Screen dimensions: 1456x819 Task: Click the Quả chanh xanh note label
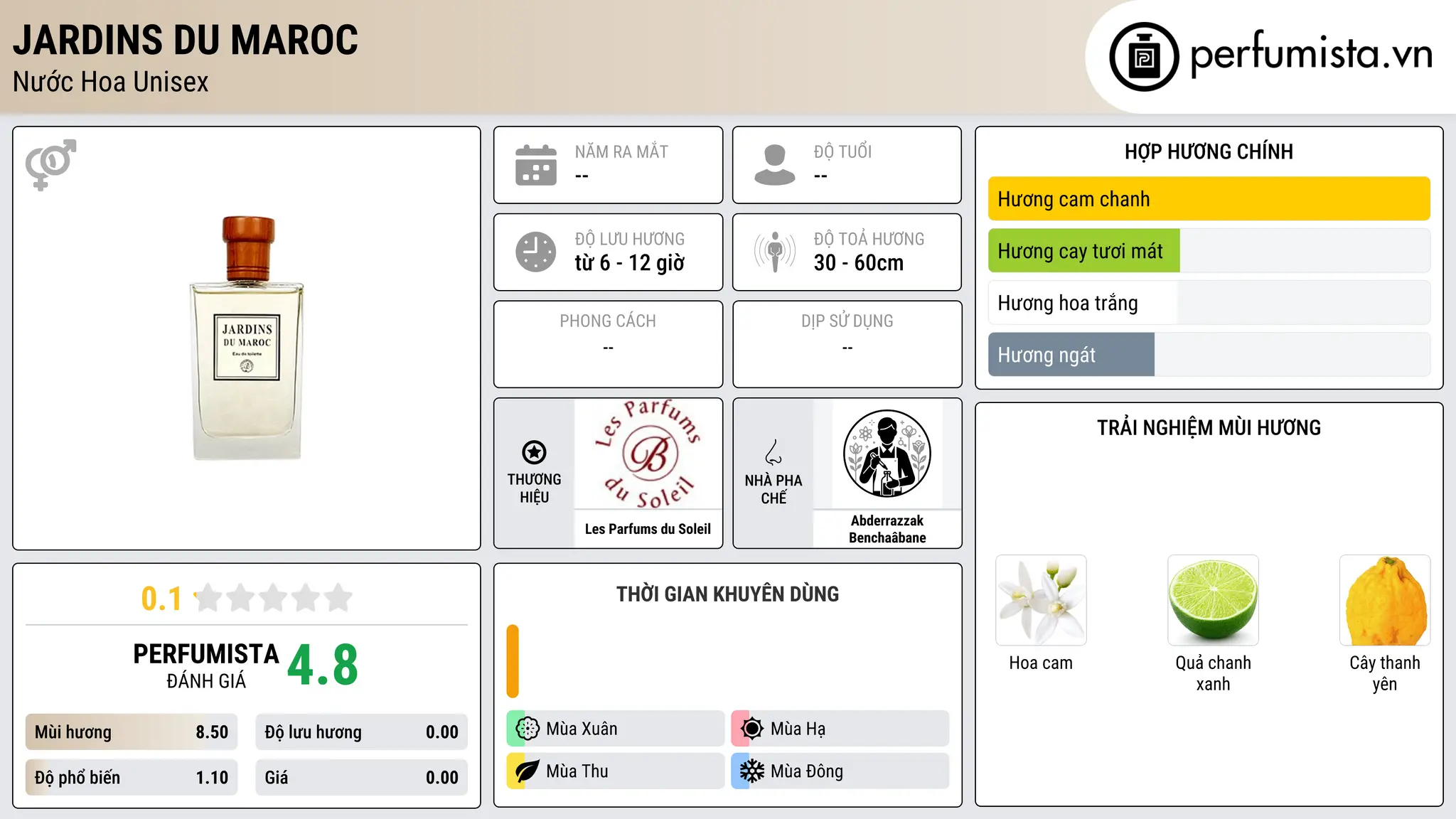tap(1213, 673)
